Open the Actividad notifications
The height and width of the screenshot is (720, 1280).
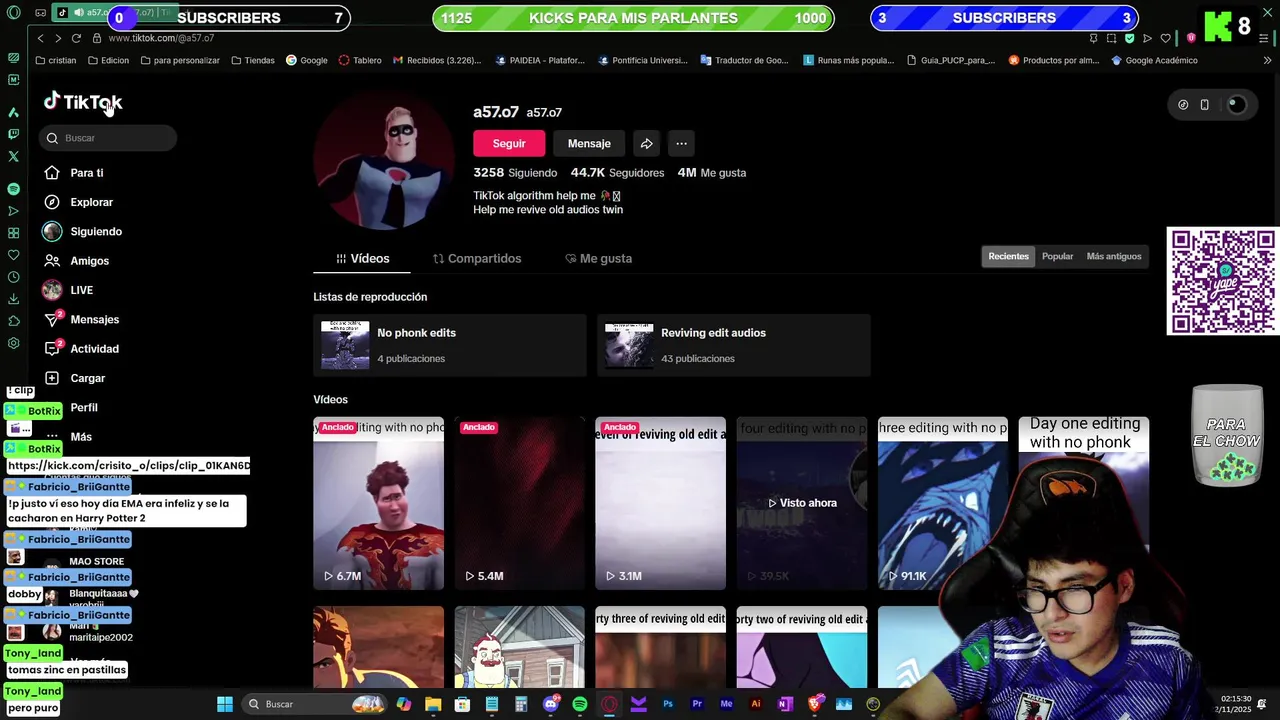coord(81,349)
